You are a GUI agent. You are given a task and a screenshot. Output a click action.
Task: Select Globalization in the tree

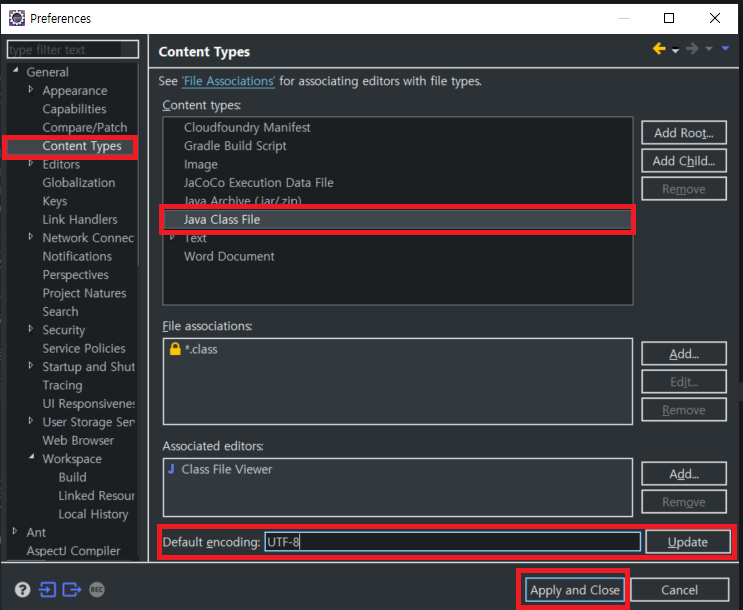[x=79, y=183]
